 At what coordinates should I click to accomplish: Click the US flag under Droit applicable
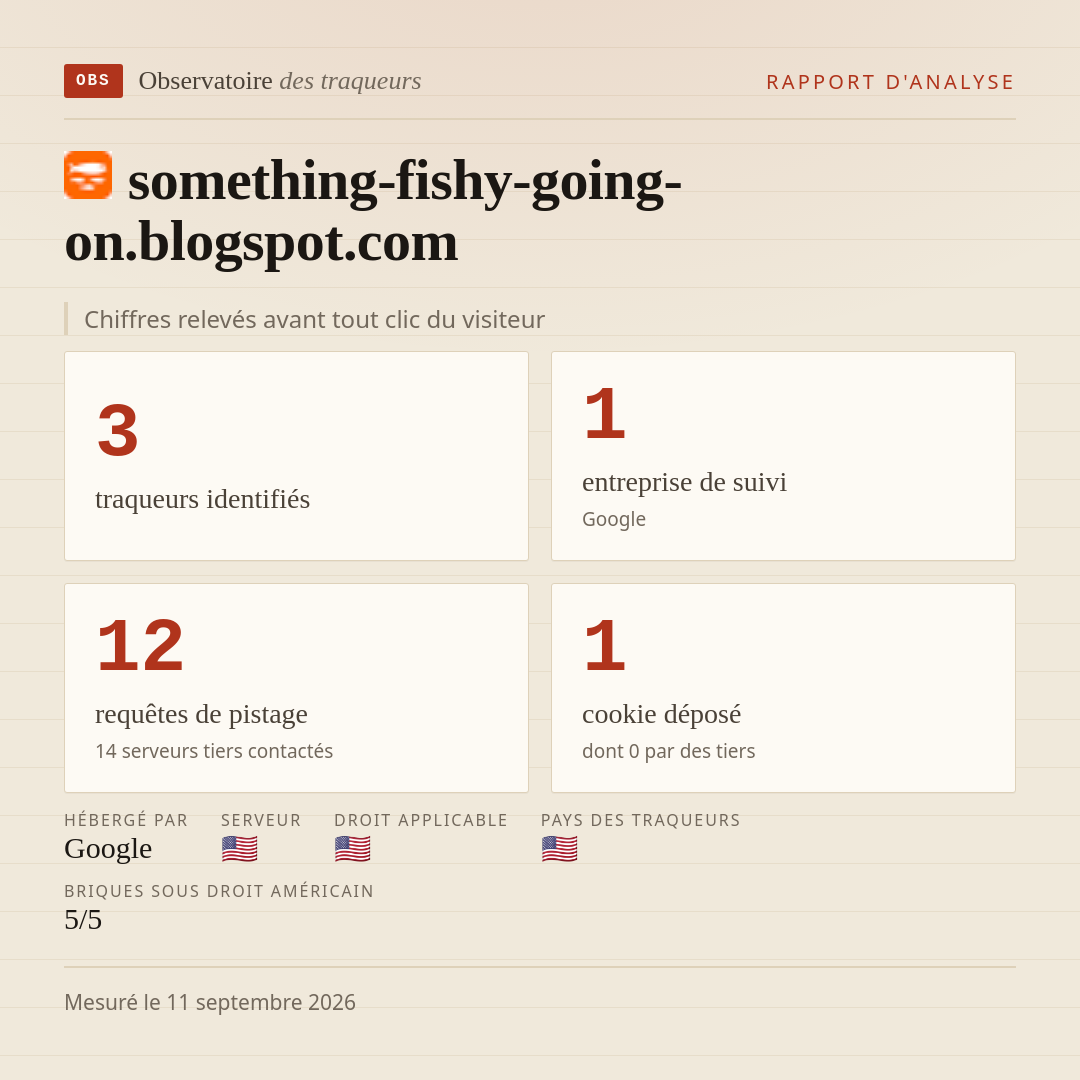point(353,849)
